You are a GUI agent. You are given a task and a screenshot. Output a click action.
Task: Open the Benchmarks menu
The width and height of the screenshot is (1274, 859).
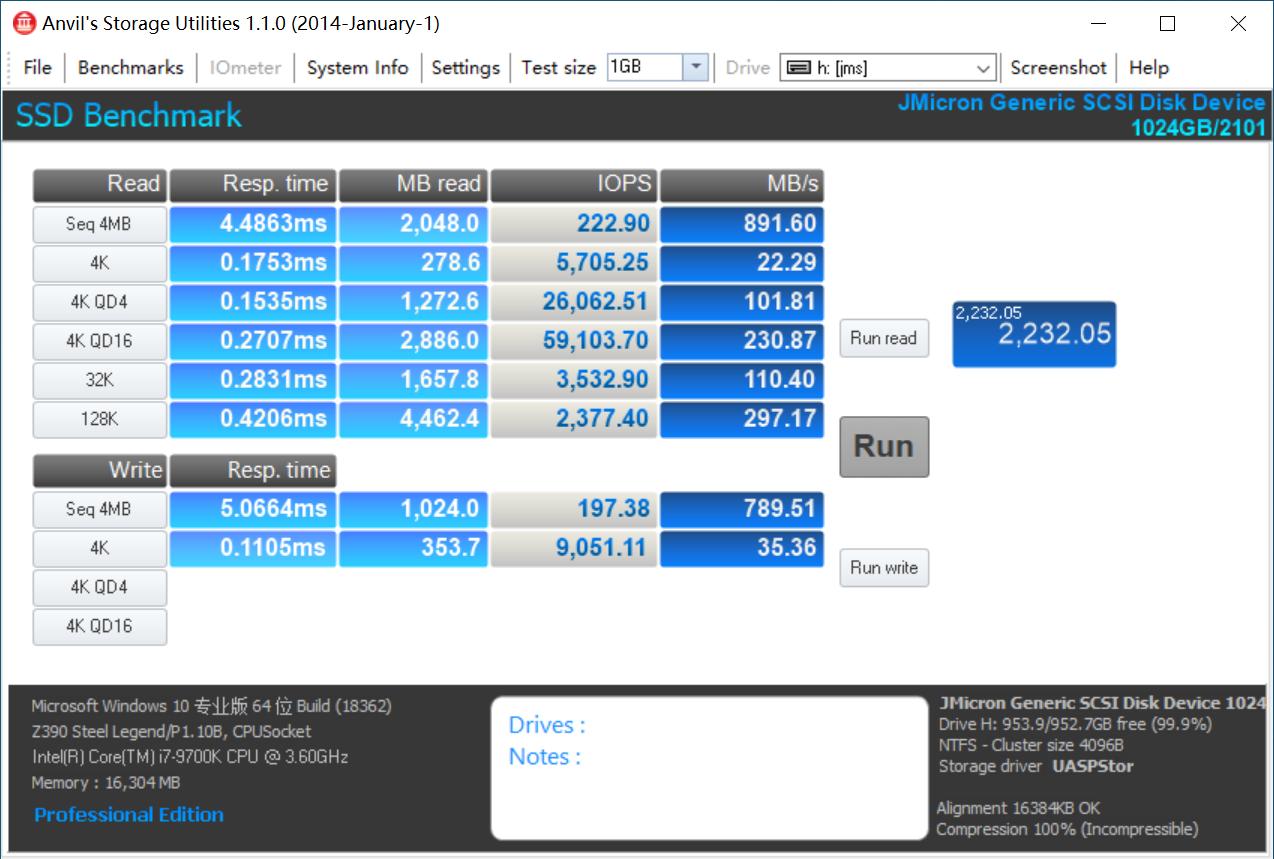tap(130, 68)
